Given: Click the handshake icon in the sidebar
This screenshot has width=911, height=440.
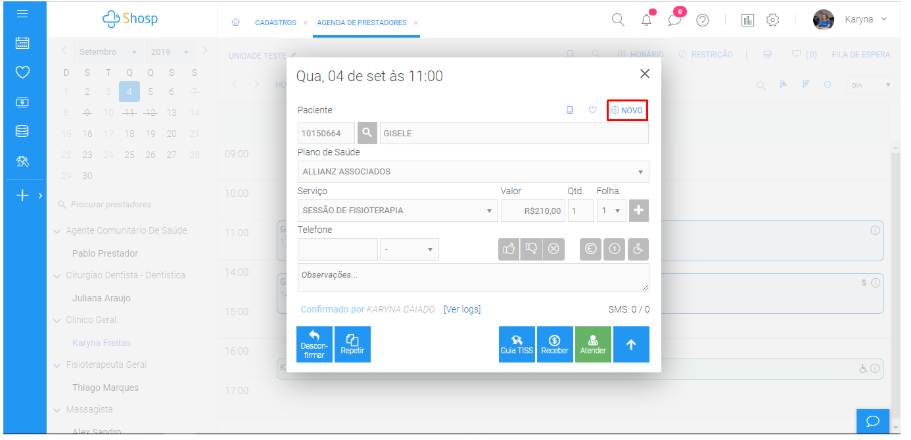Looking at the screenshot, I should (22, 162).
